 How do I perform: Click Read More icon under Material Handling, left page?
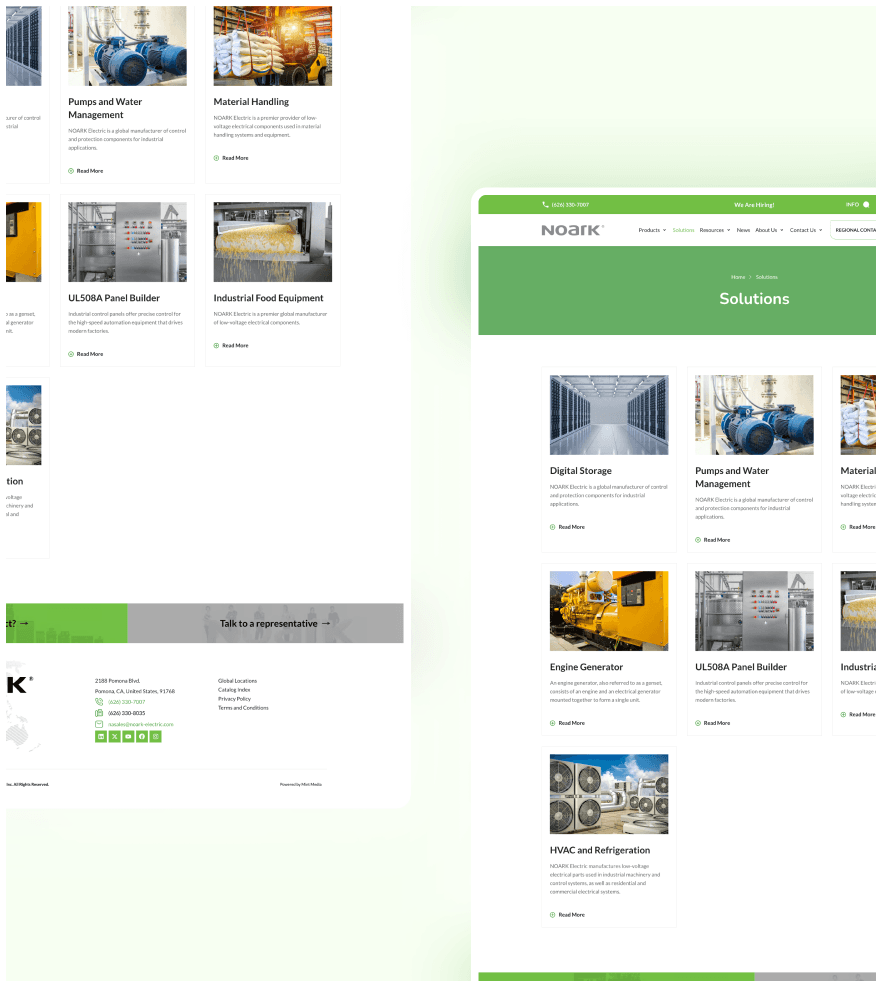217,158
